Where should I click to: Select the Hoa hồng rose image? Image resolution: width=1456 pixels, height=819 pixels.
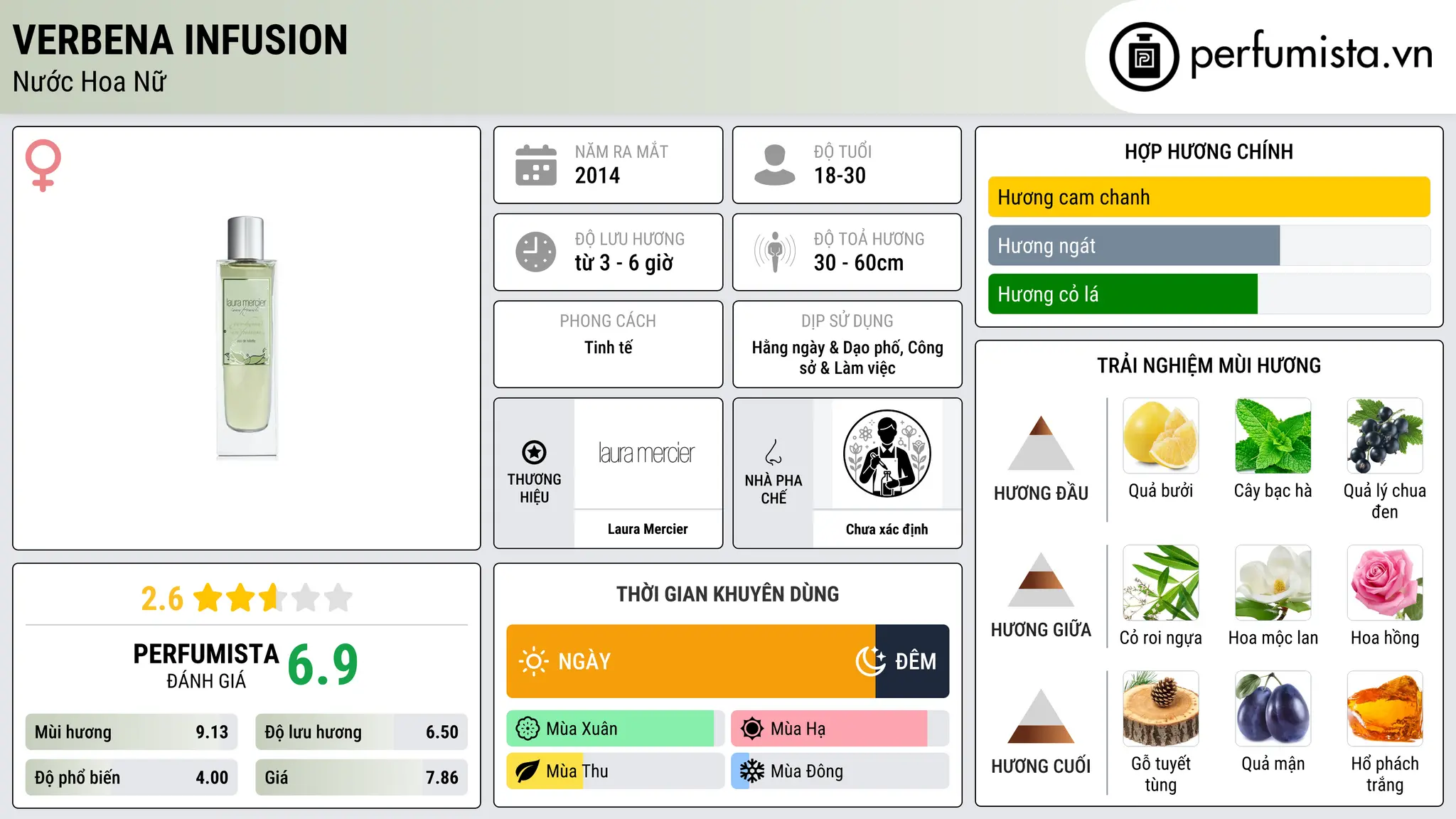pyautogui.click(x=1385, y=583)
